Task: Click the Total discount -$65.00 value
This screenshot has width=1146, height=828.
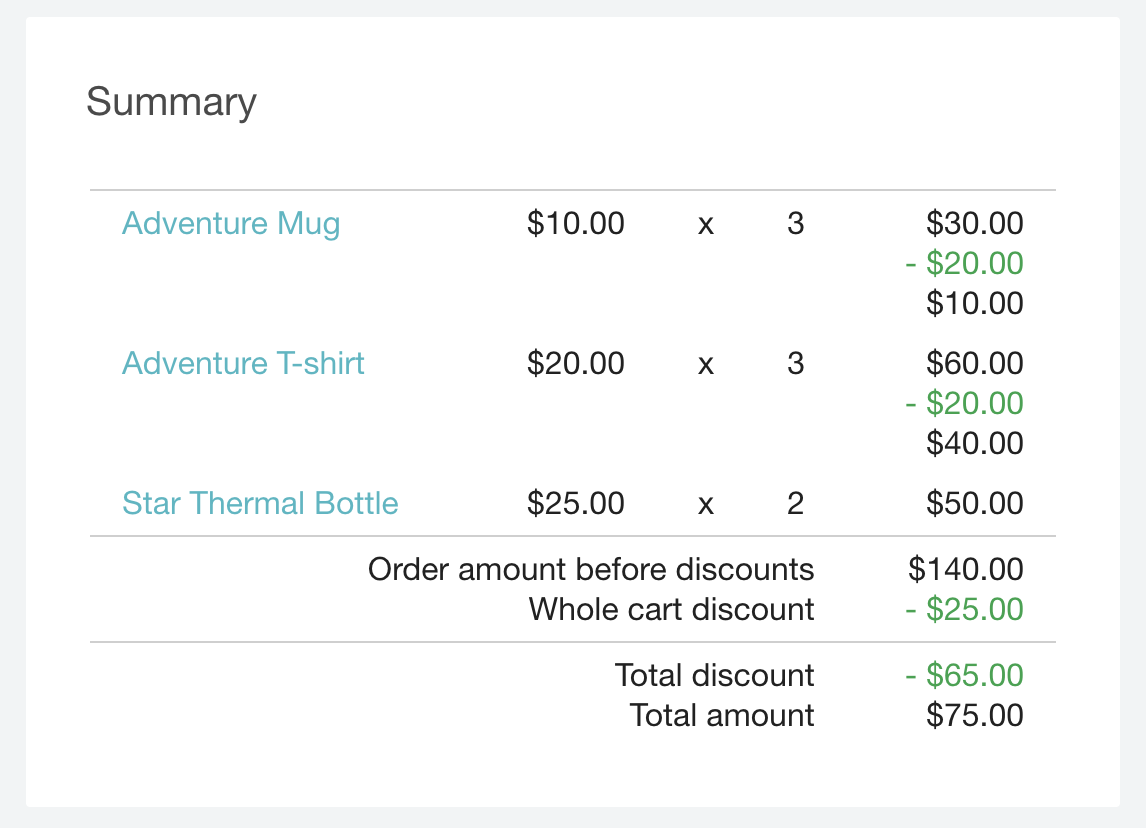Action: pyautogui.click(x=964, y=675)
